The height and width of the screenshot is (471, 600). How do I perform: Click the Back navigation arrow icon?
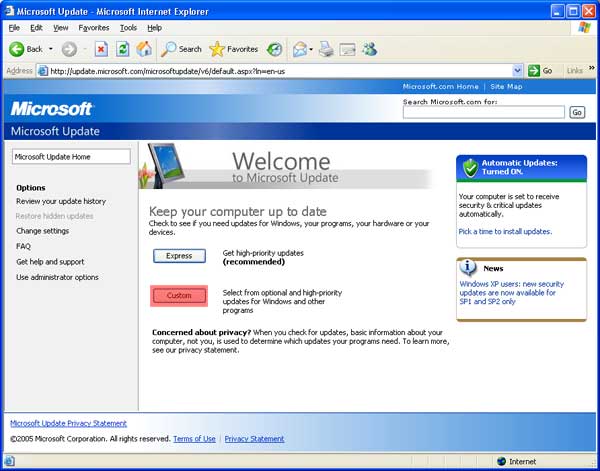click(x=16, y=49)
